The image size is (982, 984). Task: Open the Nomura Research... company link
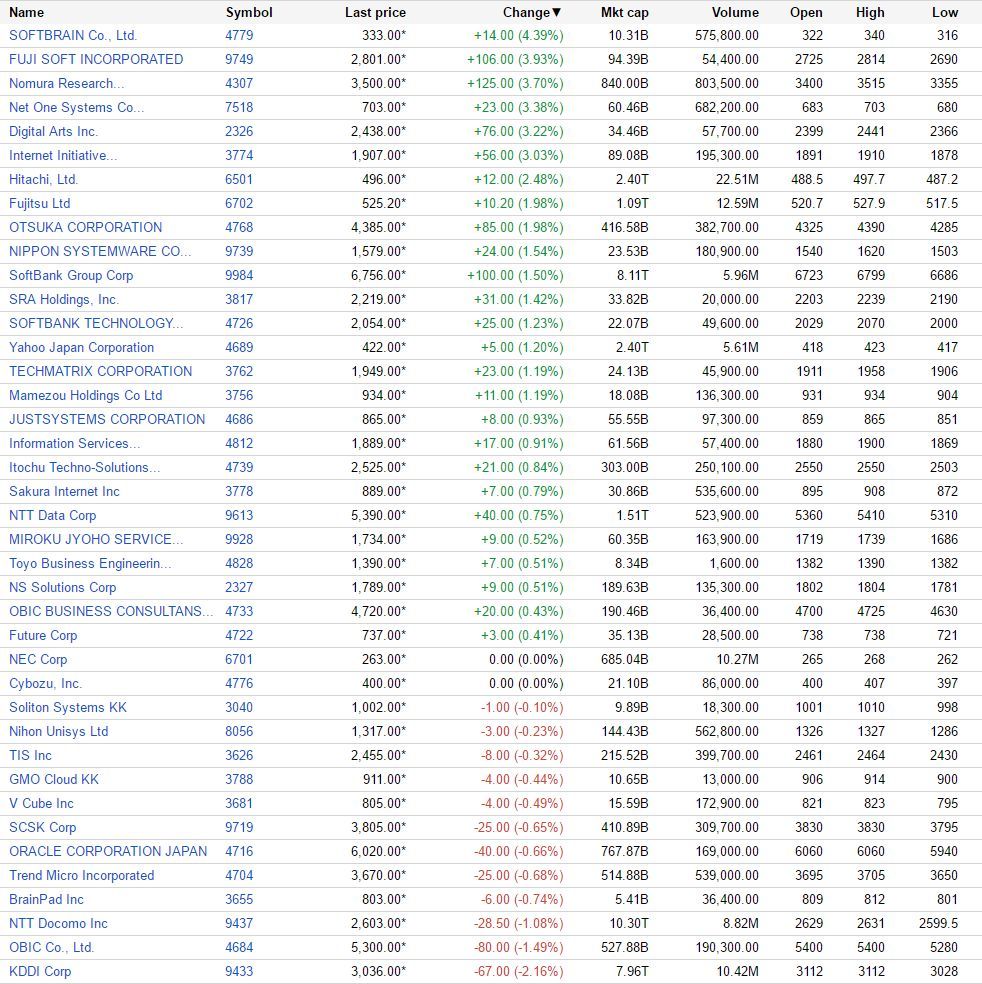(67, 83)
